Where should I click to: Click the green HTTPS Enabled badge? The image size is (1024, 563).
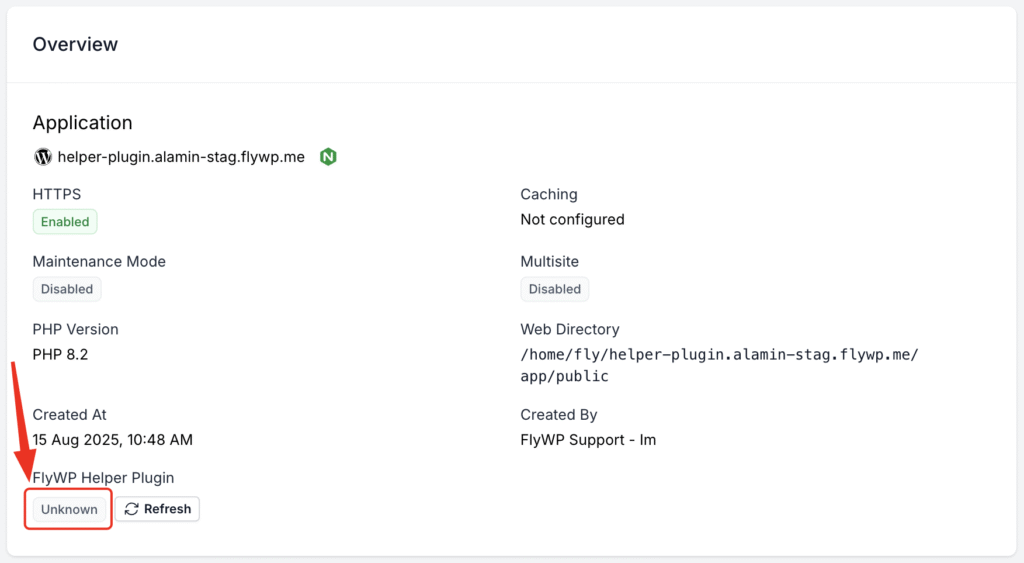tap(65, 221)
